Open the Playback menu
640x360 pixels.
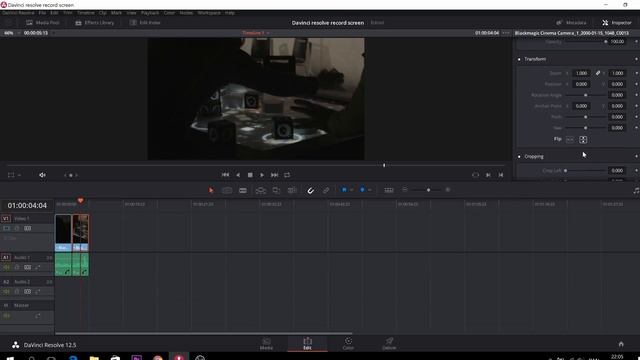pyautogui.click(x=150, y=13)
